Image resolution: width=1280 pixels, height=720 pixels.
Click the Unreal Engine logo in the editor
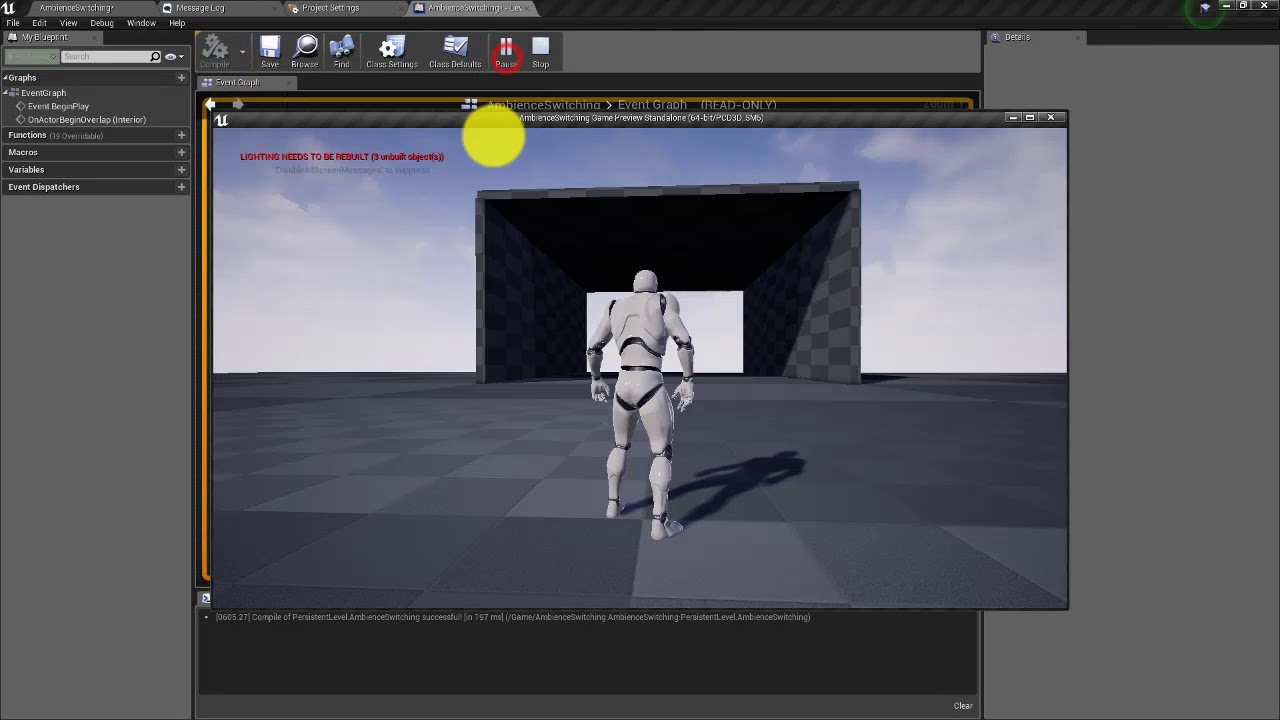(x=9, y=8)
